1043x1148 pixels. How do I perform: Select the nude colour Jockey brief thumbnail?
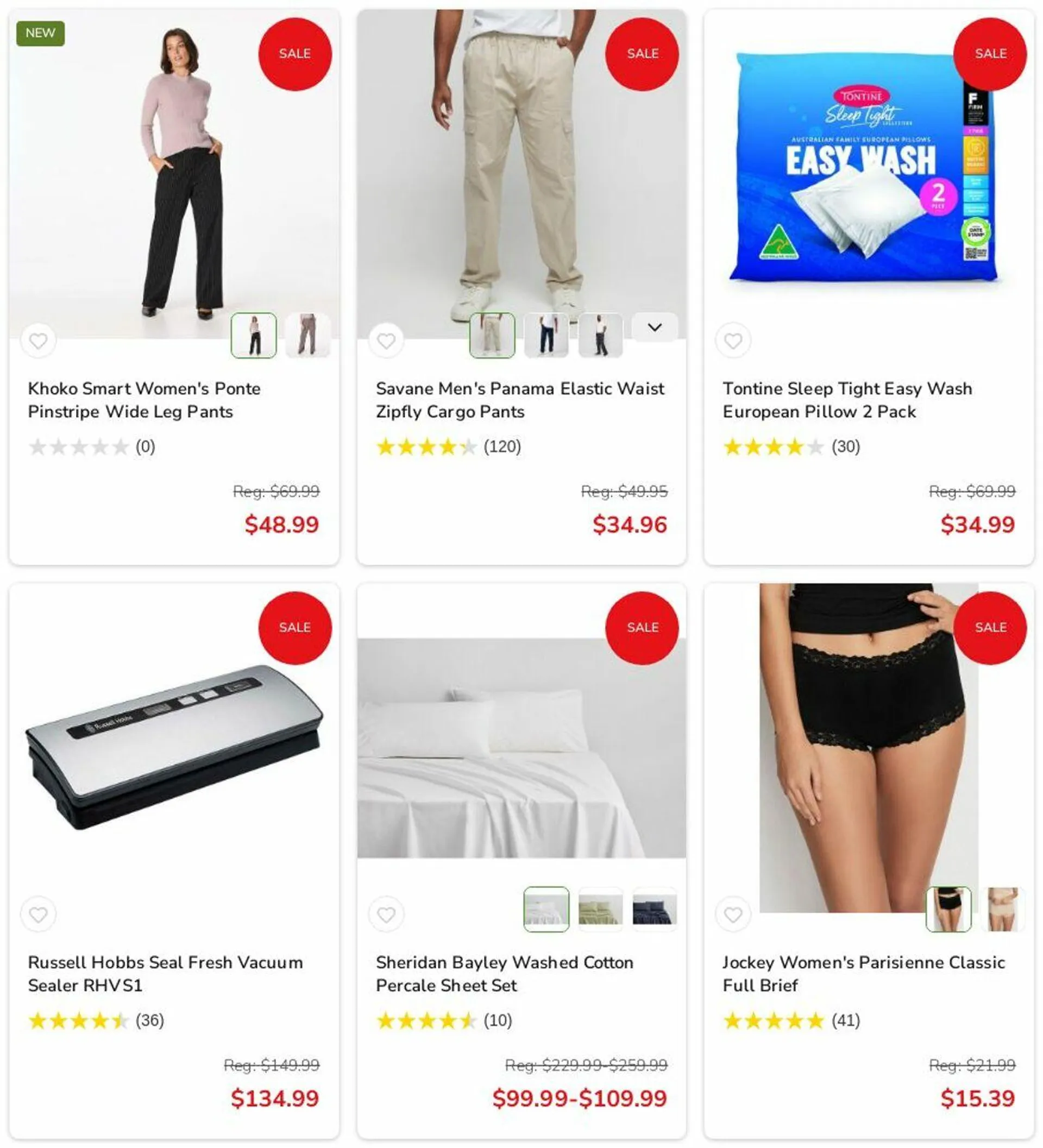pos(1003,910)
